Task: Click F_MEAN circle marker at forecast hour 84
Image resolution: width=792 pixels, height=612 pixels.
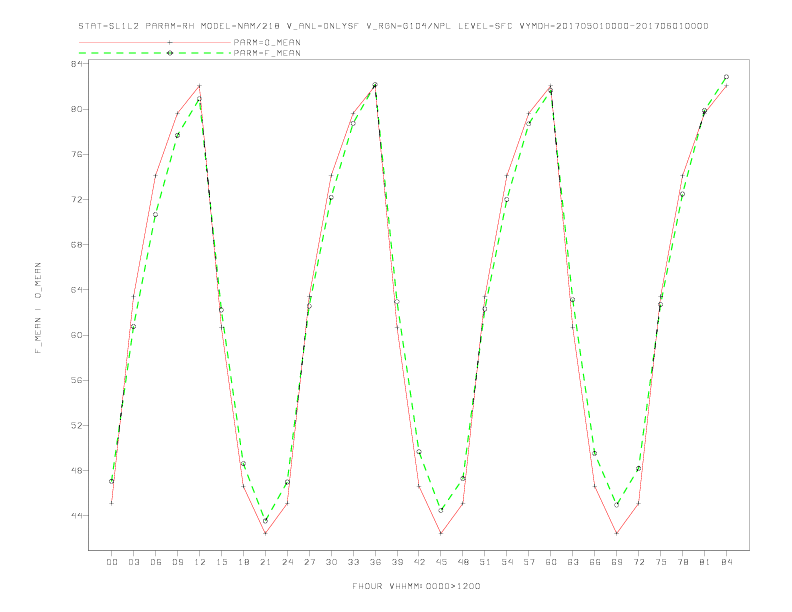Action: point(726,77)
